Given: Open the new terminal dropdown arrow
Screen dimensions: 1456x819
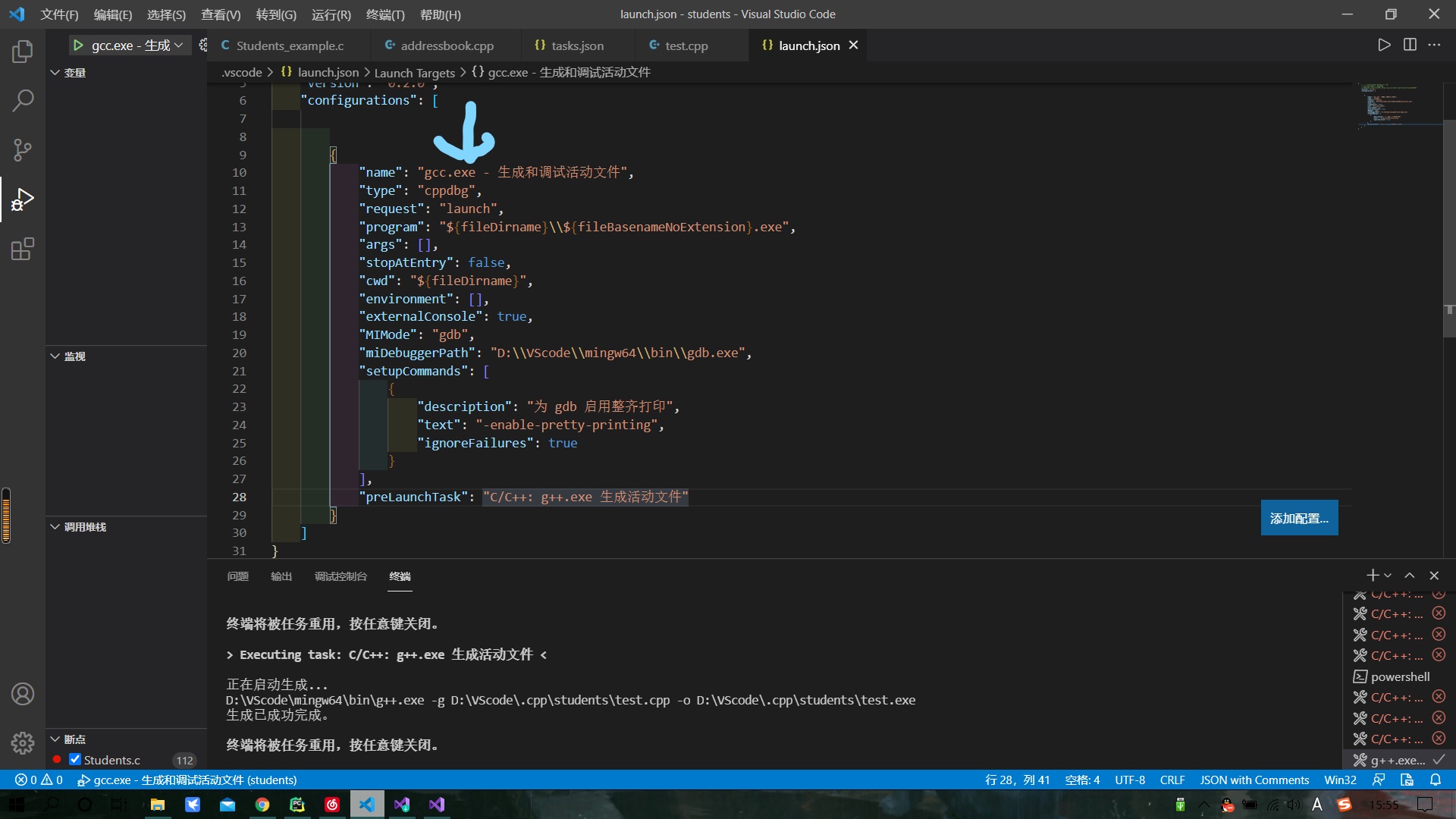Looking at the screenshot, I should coord(1388,576).
